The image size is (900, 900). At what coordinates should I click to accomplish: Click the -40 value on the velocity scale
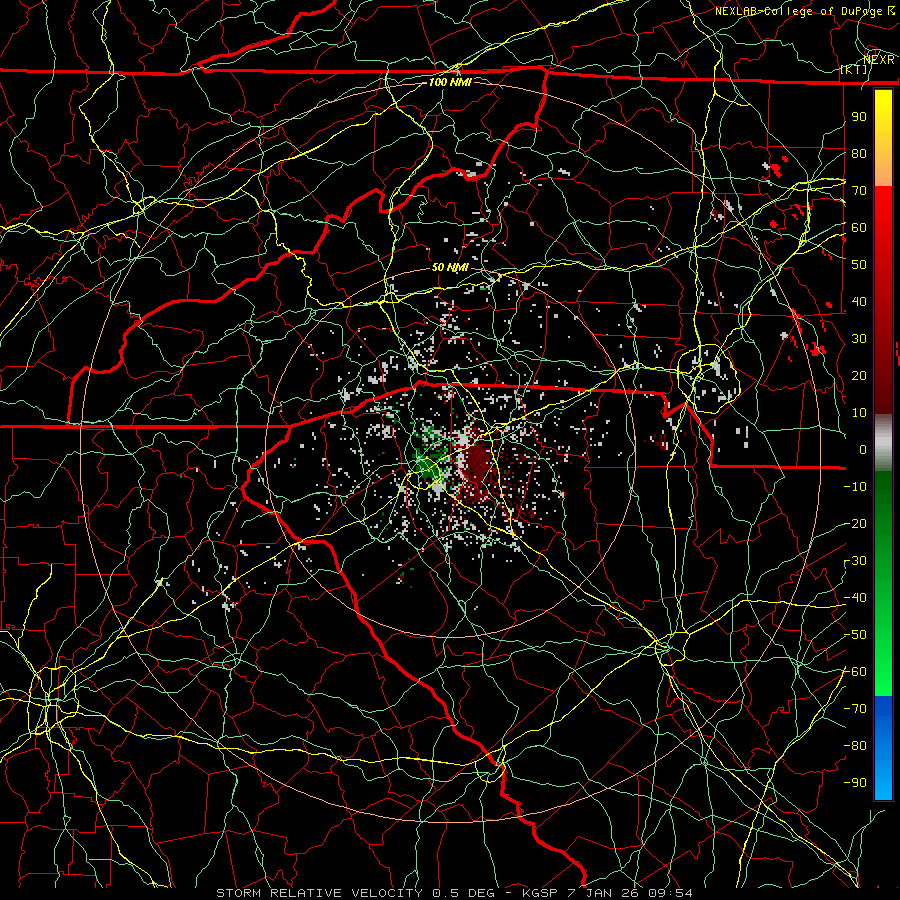pos(855,598)
